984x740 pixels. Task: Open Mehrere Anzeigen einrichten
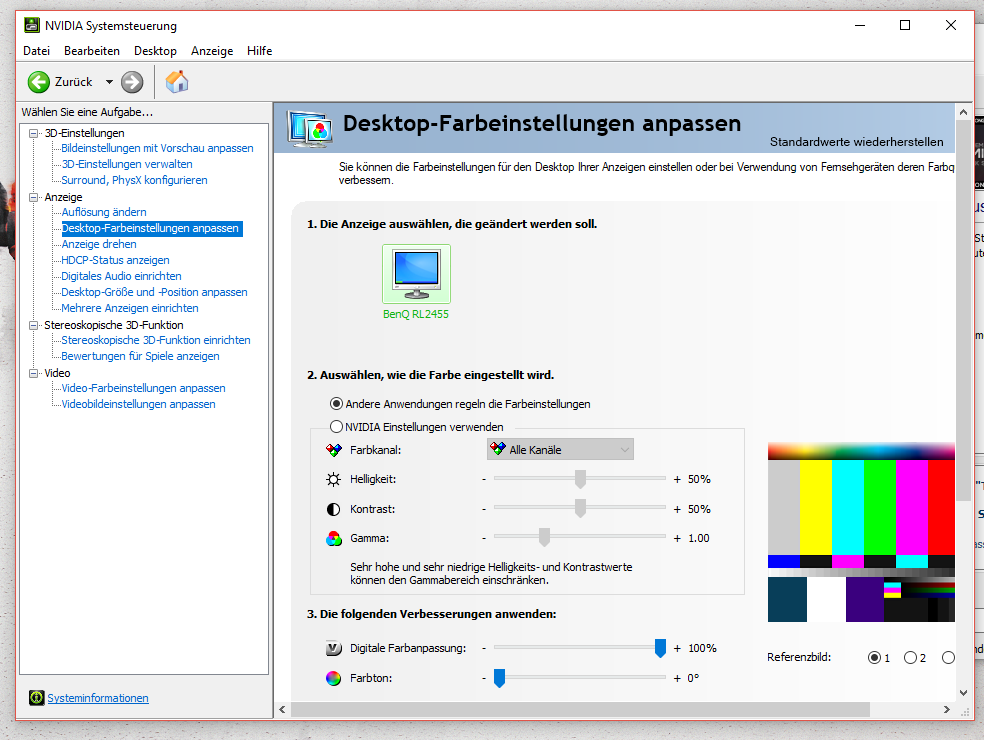[130, 308]
